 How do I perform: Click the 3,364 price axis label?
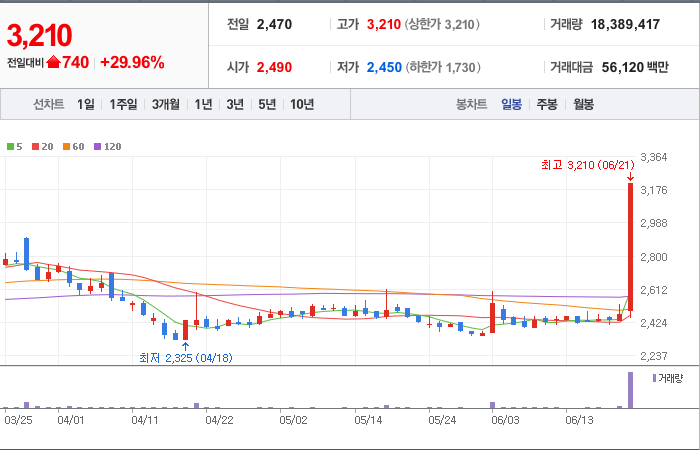(654, 157)
